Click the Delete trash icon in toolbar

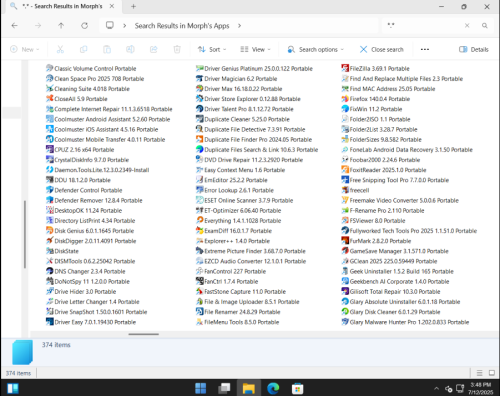coord(177,49)
